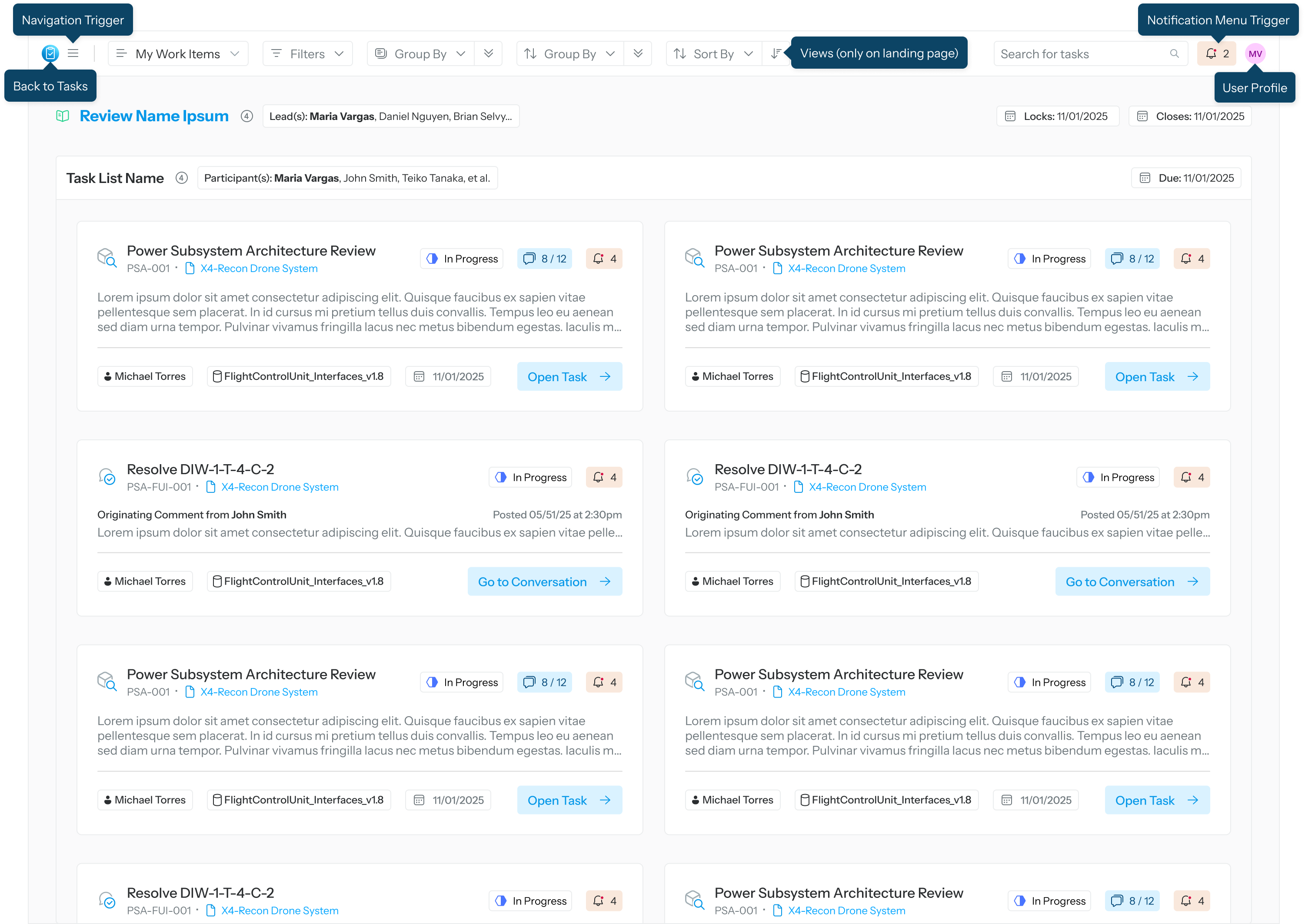Click the calendar icon on the Locks date chip
Image resolution: width=1305 pixels, height=924 pixels.
click(1010, 116)
